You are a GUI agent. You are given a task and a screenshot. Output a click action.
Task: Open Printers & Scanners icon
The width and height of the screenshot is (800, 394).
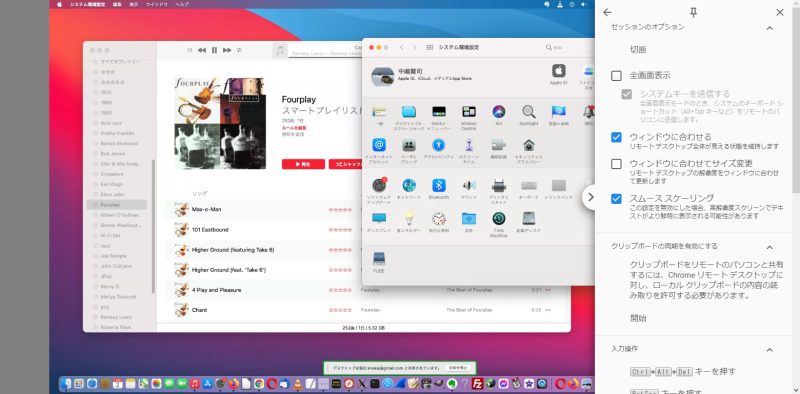point(499,185)
